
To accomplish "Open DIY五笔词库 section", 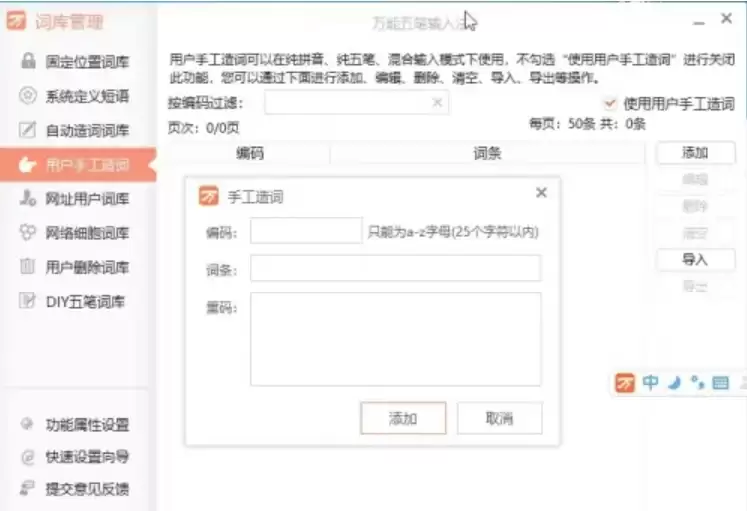I will pos(78,301).
